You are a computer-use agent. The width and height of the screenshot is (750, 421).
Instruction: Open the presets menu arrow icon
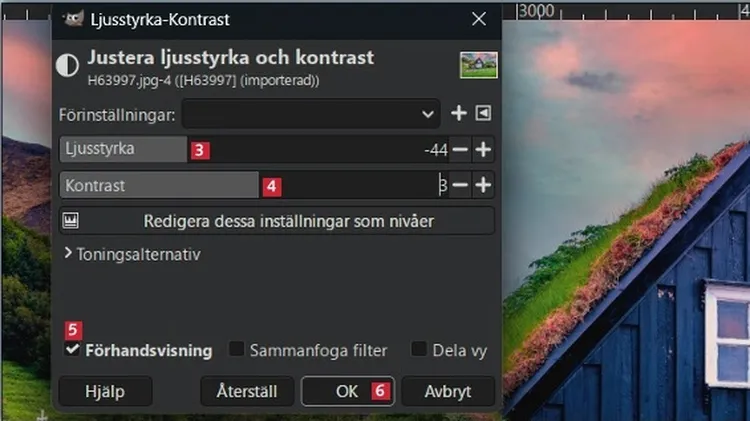tap(483, 113)
